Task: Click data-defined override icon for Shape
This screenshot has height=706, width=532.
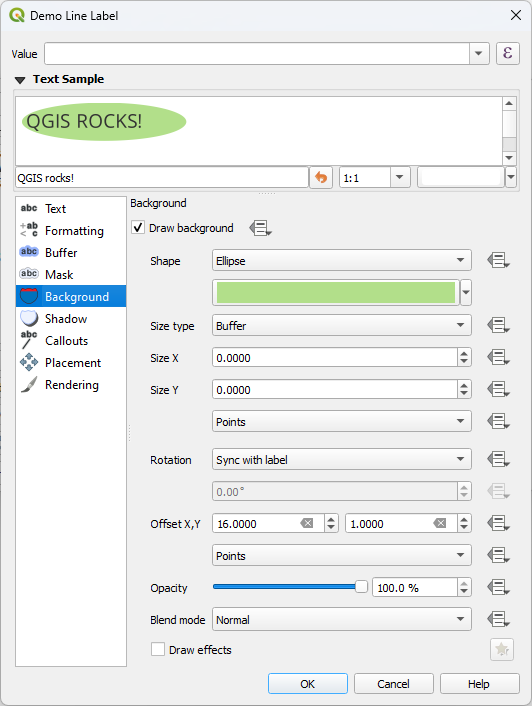Action: pos(498,260)
